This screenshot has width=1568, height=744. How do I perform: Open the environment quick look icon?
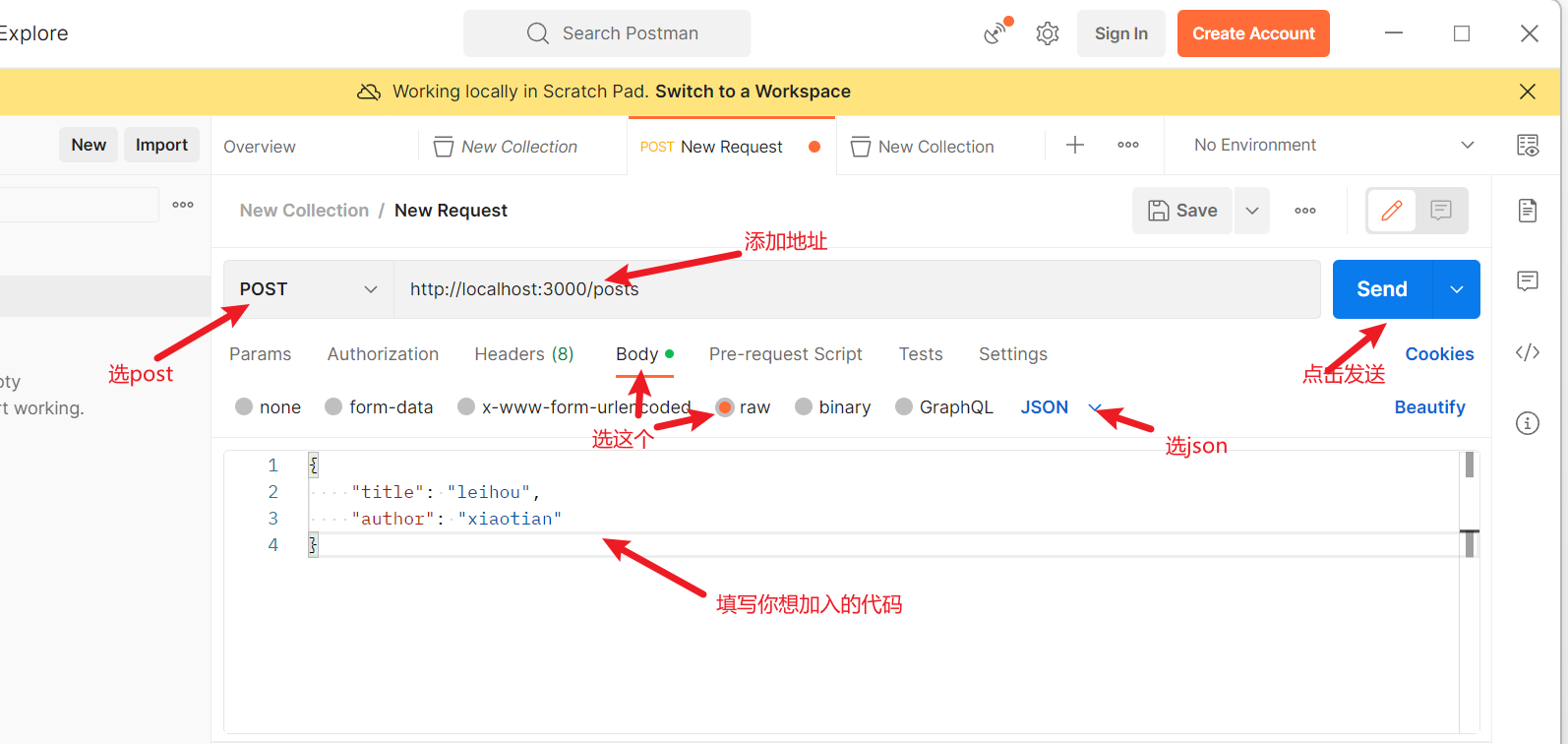[x=1528, y=146]
